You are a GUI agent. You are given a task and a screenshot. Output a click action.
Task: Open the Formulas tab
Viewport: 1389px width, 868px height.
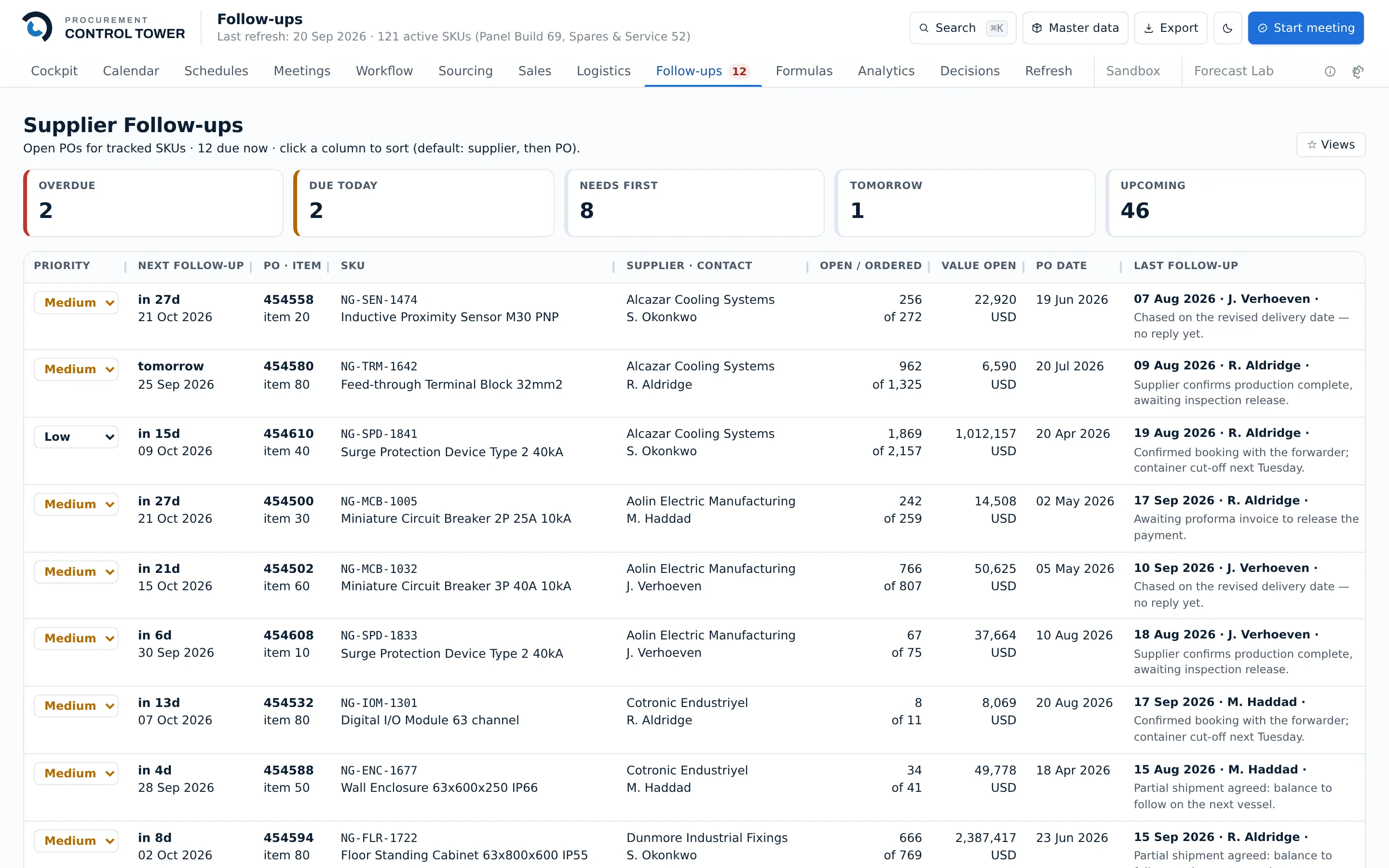pos(804,71)
